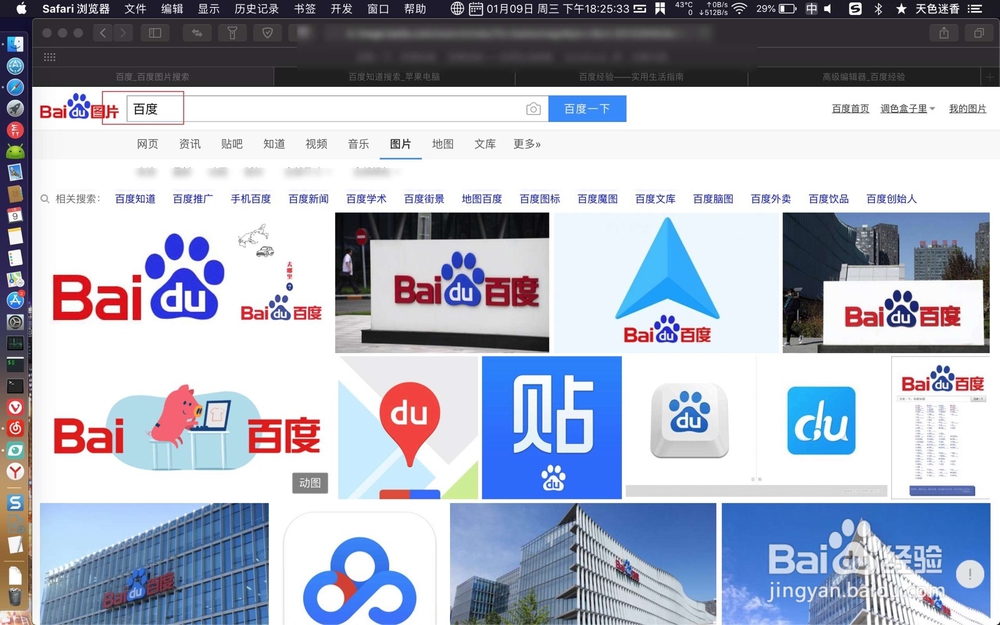Open the green Android icon in the Dock
This screenshot has width=1000, height=625.
click(x=15, y=151)
